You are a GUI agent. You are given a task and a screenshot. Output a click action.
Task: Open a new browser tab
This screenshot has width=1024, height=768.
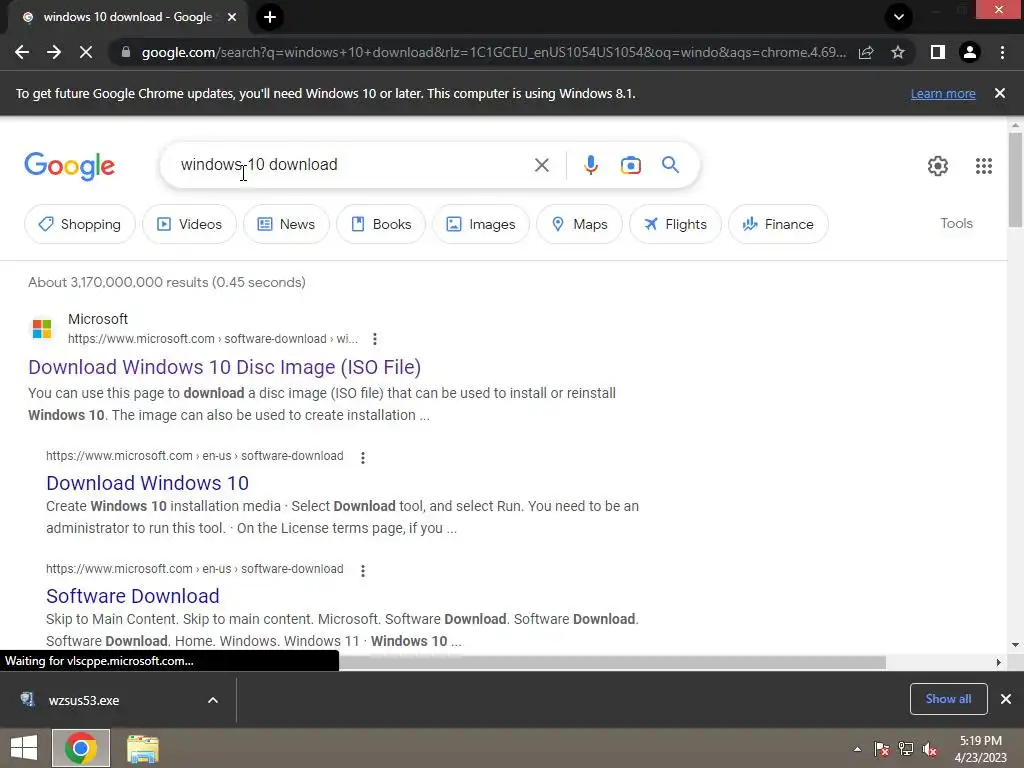tap(270, 17)
